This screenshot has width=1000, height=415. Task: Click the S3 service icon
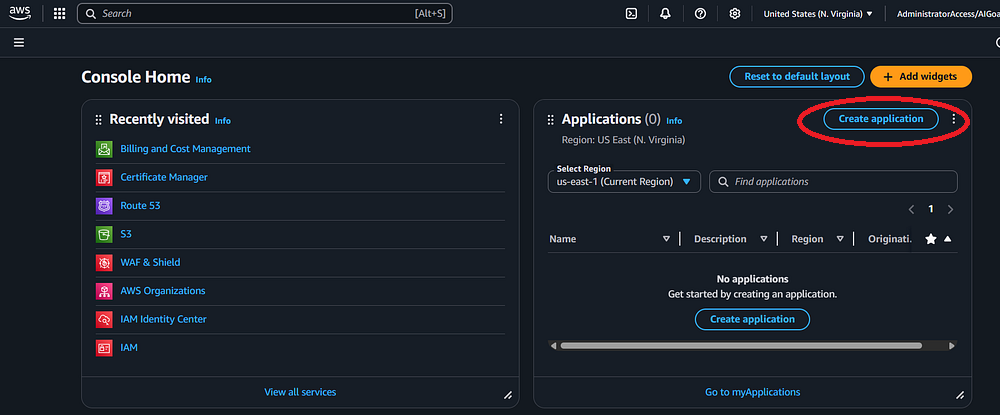click(104, 234)
